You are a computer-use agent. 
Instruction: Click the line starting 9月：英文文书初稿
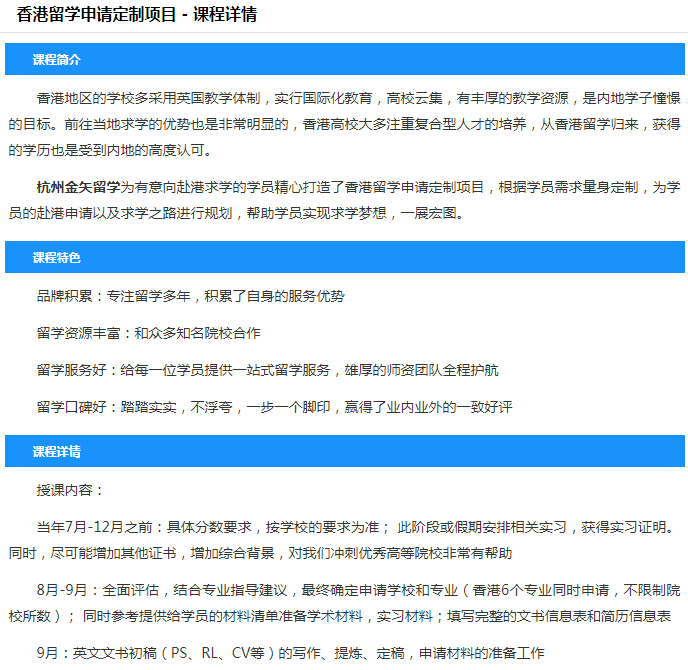(x=290, y=653)
